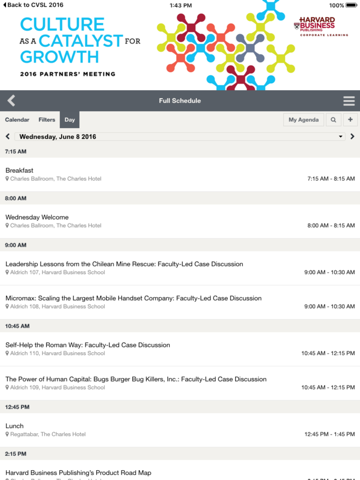Viewport: 360px width, 480px height.
Task: Open Micromax Mobile Handset case discussion
Action: pos(180,302)
